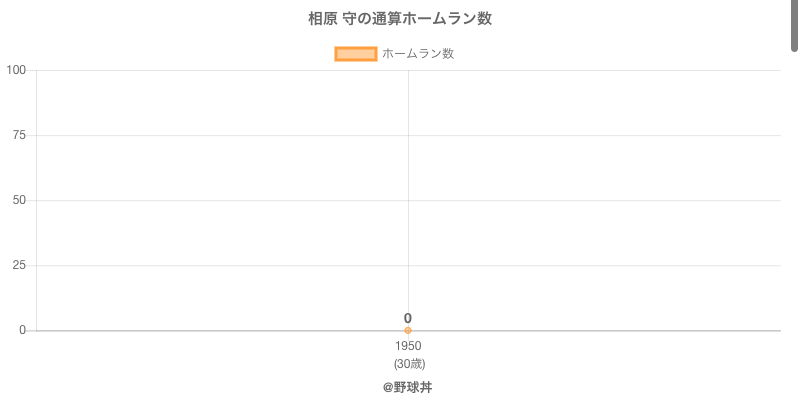Toggle the ホームラン数 legend label
The width and height of the screenshot is (800, 400).
(x=418, y=54)
